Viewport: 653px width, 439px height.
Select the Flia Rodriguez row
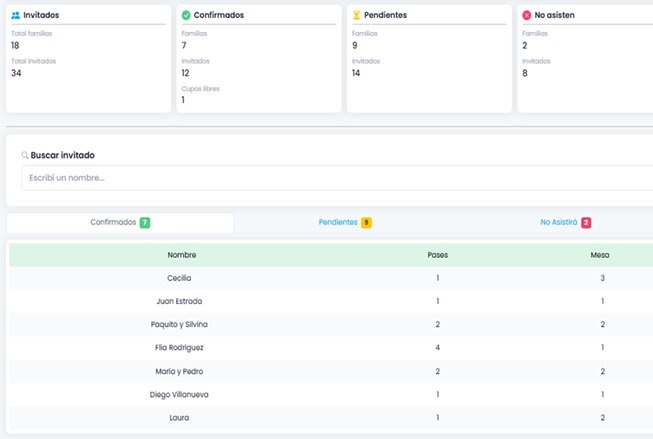181,348
